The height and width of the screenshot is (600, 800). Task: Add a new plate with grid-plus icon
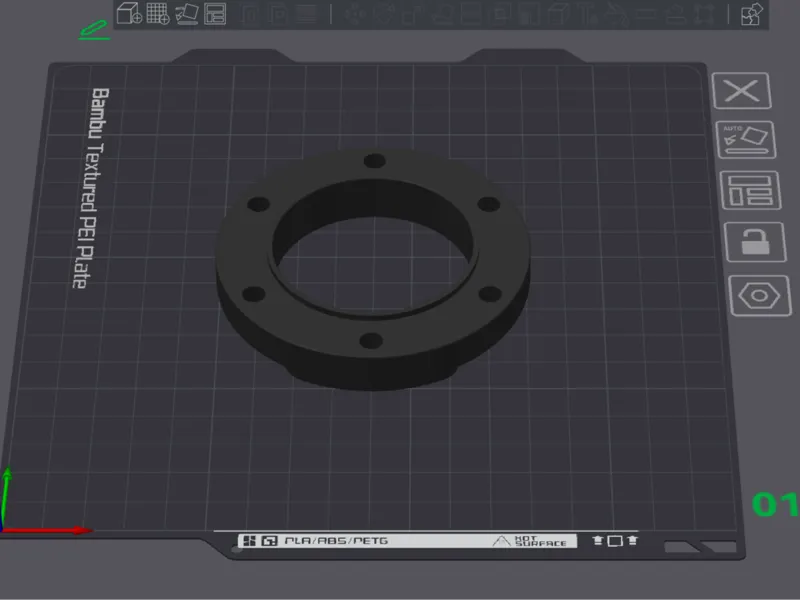click(x=158, y=13)
